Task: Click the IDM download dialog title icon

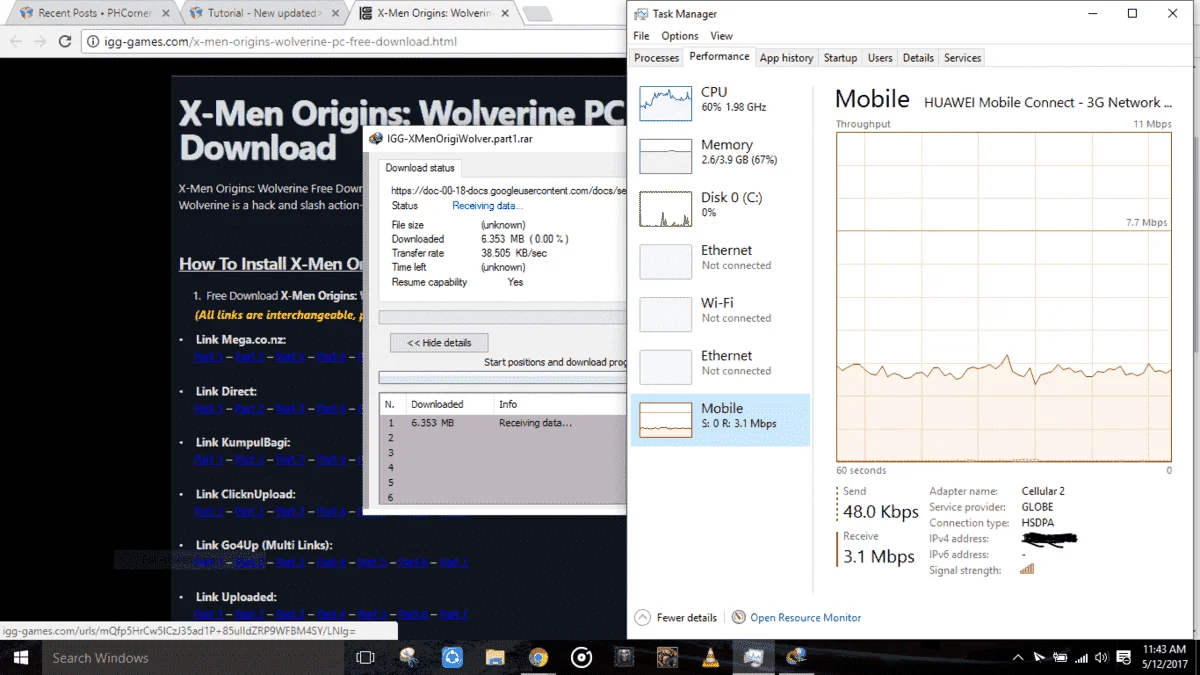Action: click(375, 139)
